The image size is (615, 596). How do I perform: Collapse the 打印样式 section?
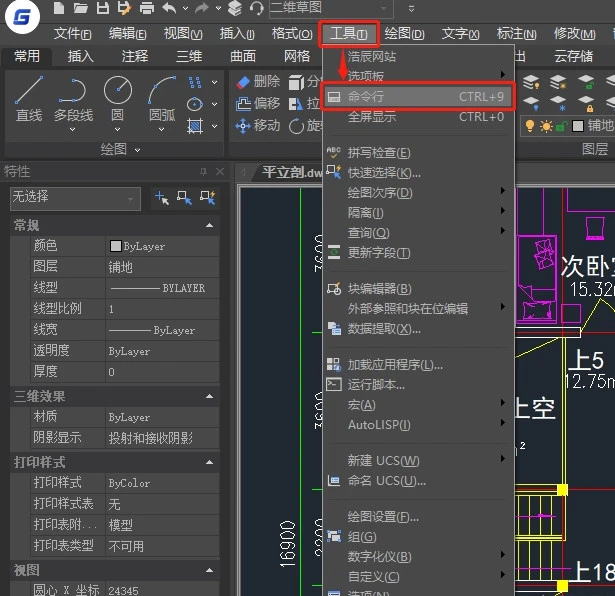coord(209,462)
